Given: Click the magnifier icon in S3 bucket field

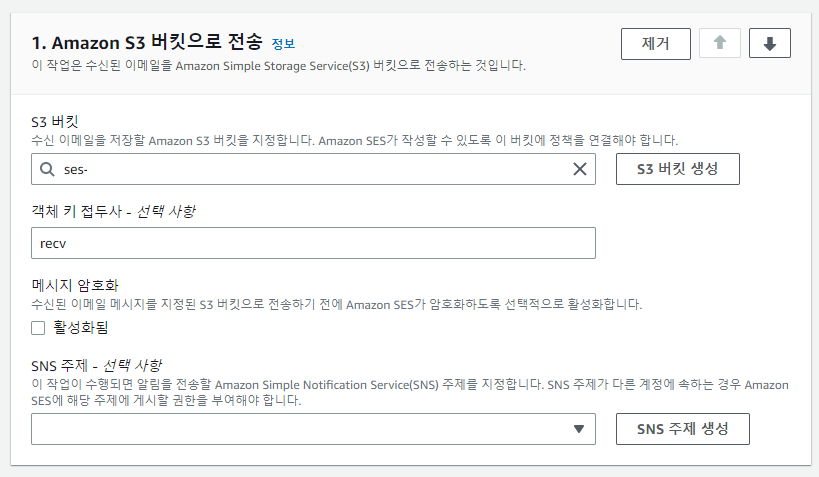Looking at the screenshot, I should click(47, 169).
